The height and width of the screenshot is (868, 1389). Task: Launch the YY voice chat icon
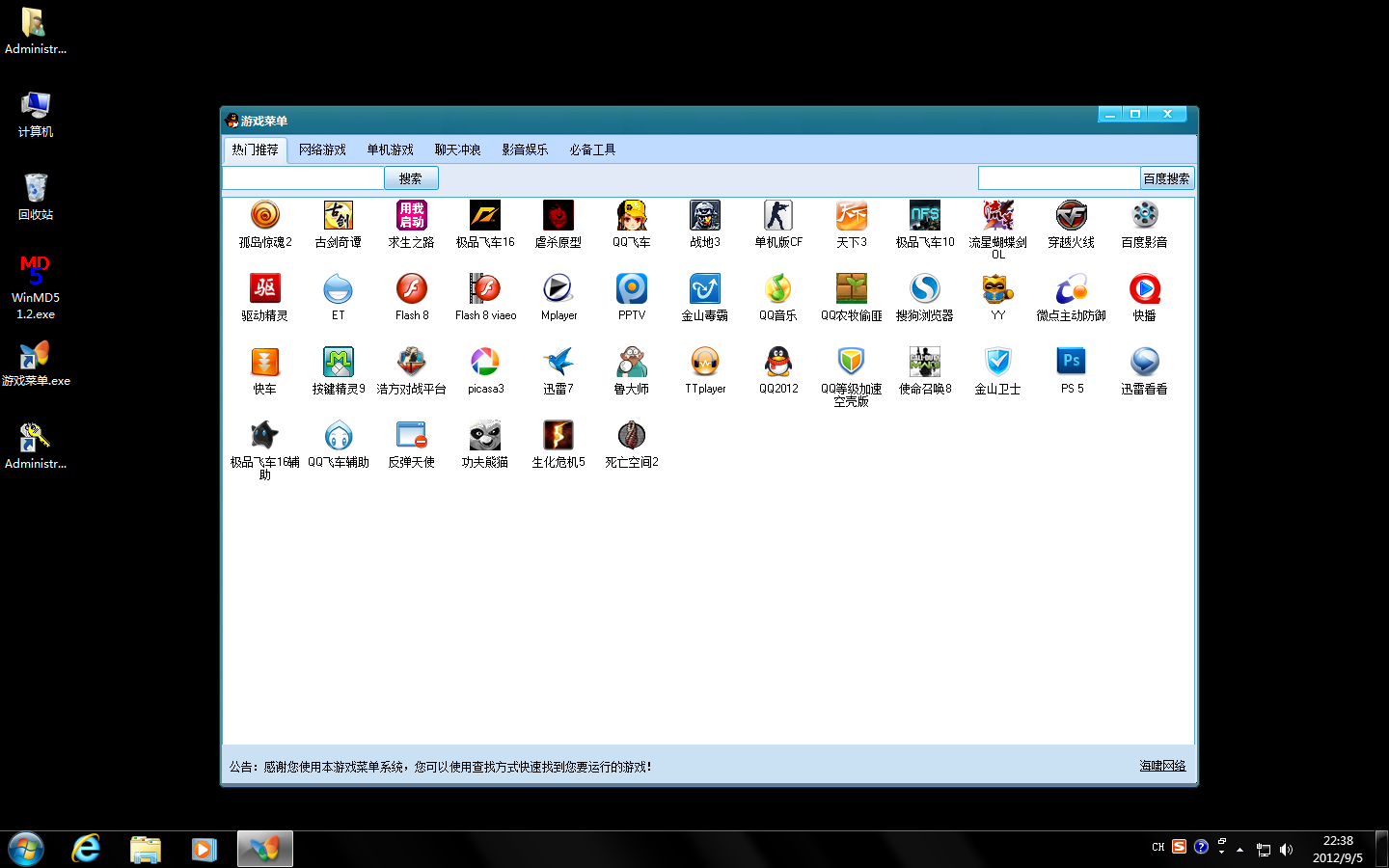998,288
